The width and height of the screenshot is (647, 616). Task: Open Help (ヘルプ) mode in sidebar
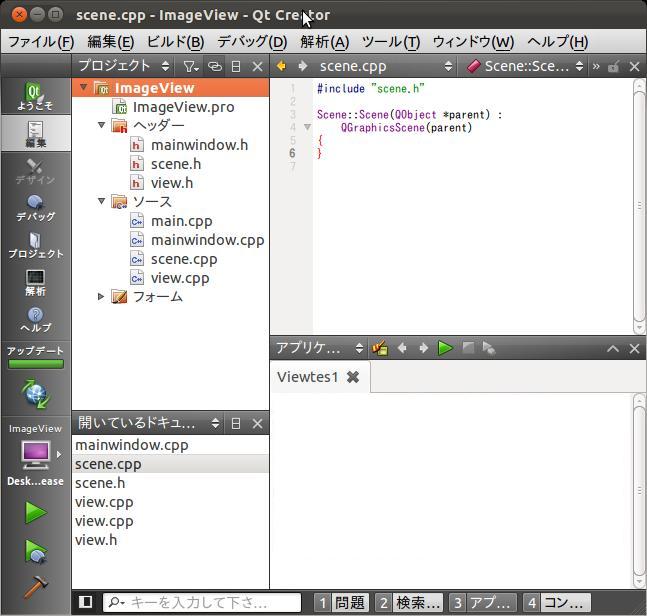point(35,319)
